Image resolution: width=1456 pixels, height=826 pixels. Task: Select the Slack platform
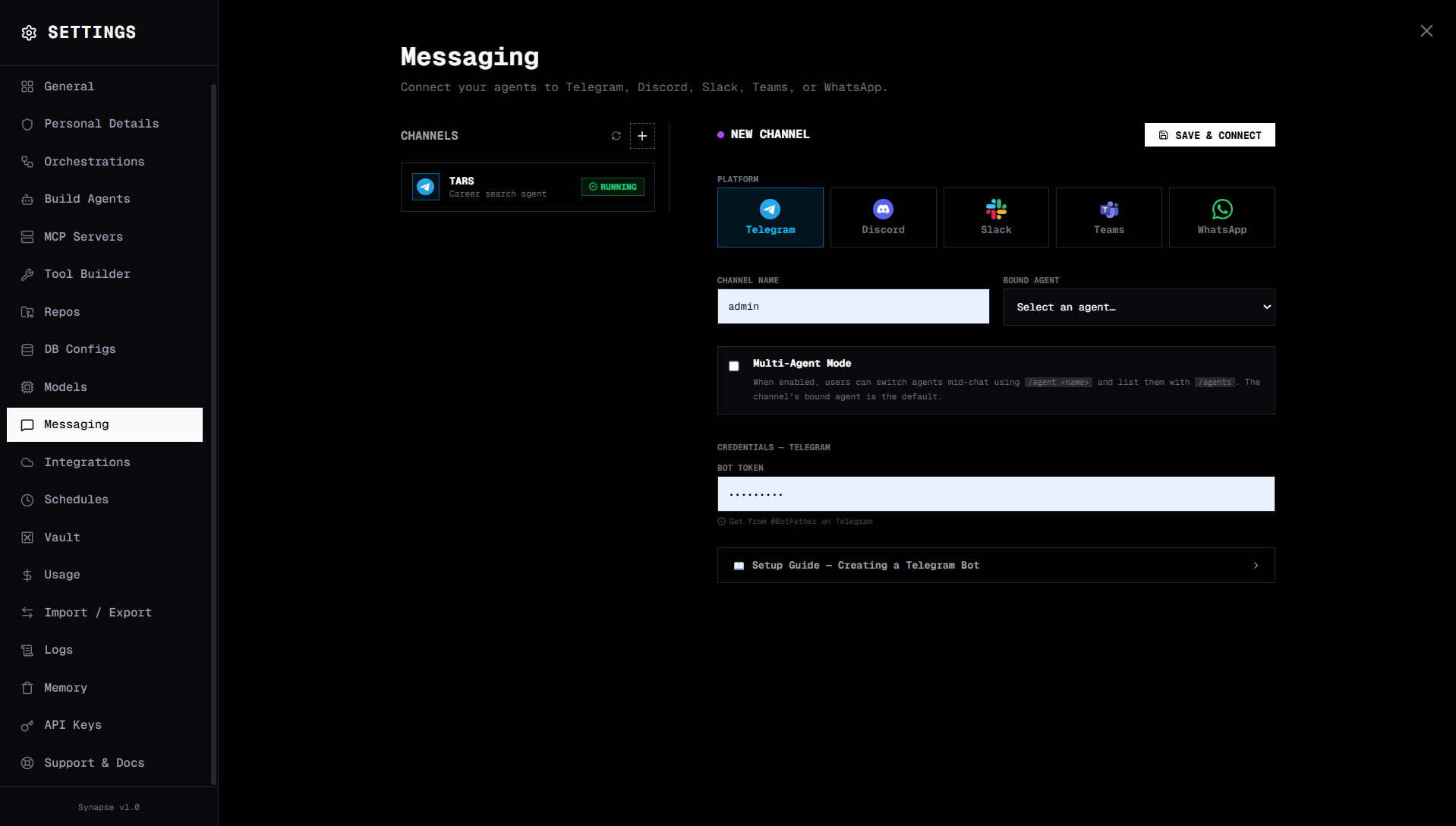[x=996, y=217]
